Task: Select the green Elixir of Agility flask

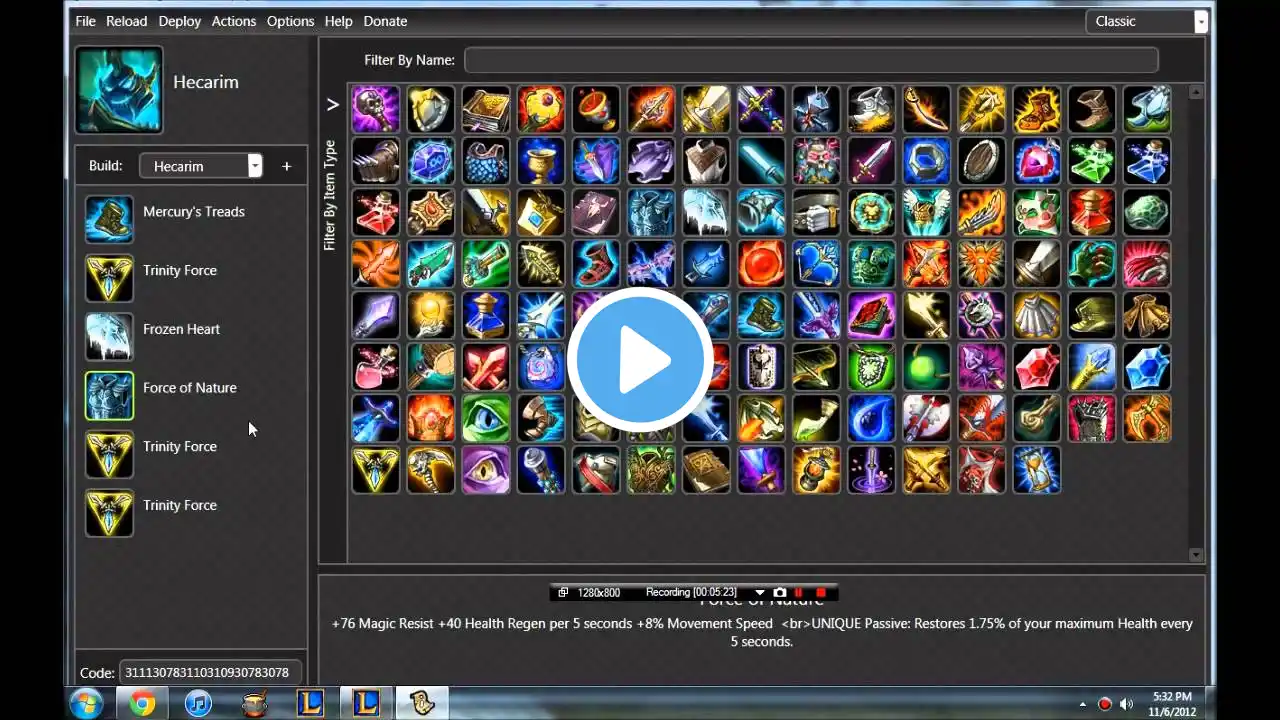Action: [1091, 161]
